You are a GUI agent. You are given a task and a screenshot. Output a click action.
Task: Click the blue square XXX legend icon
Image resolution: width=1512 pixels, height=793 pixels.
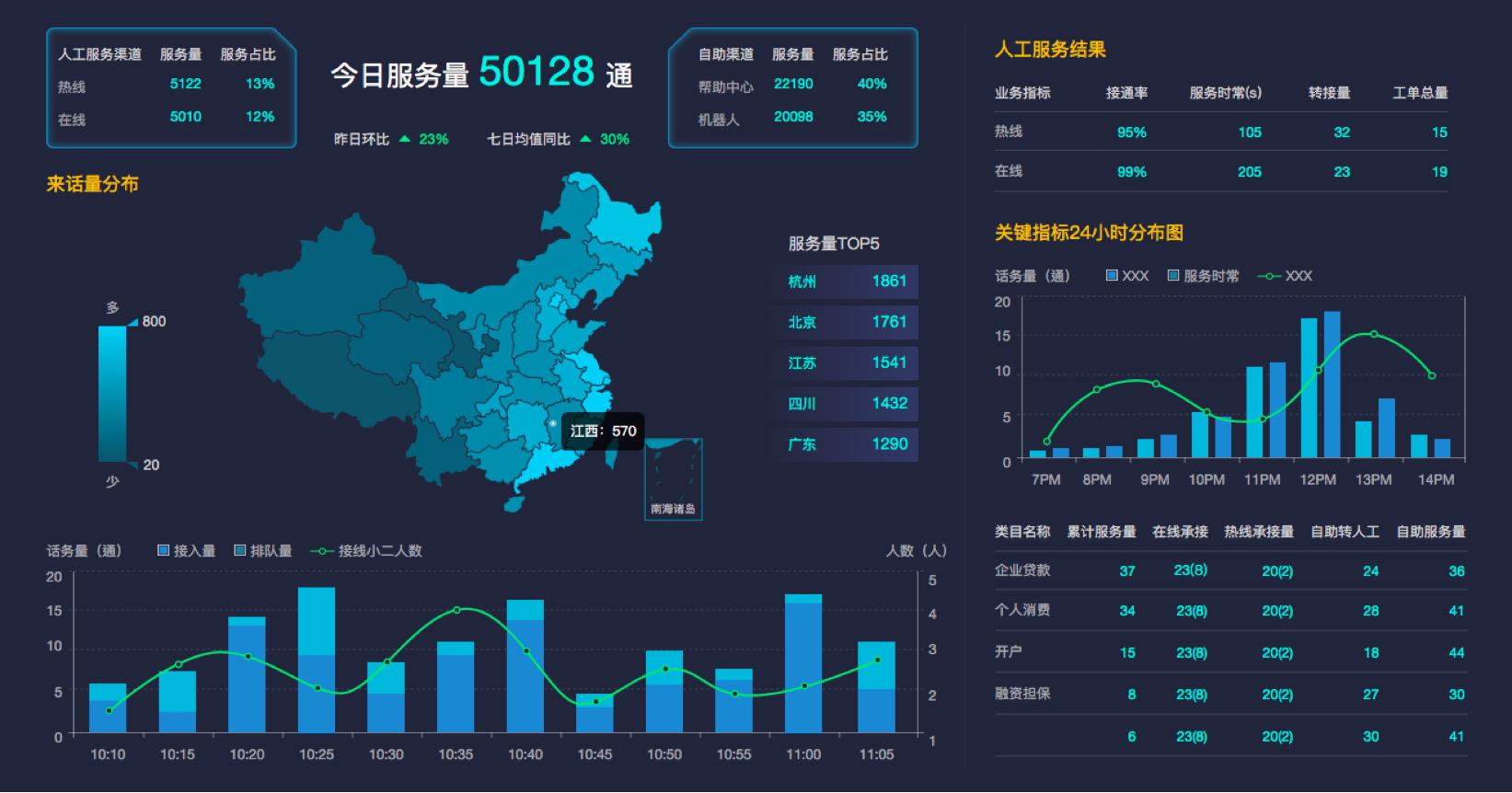click(1112, 275)
